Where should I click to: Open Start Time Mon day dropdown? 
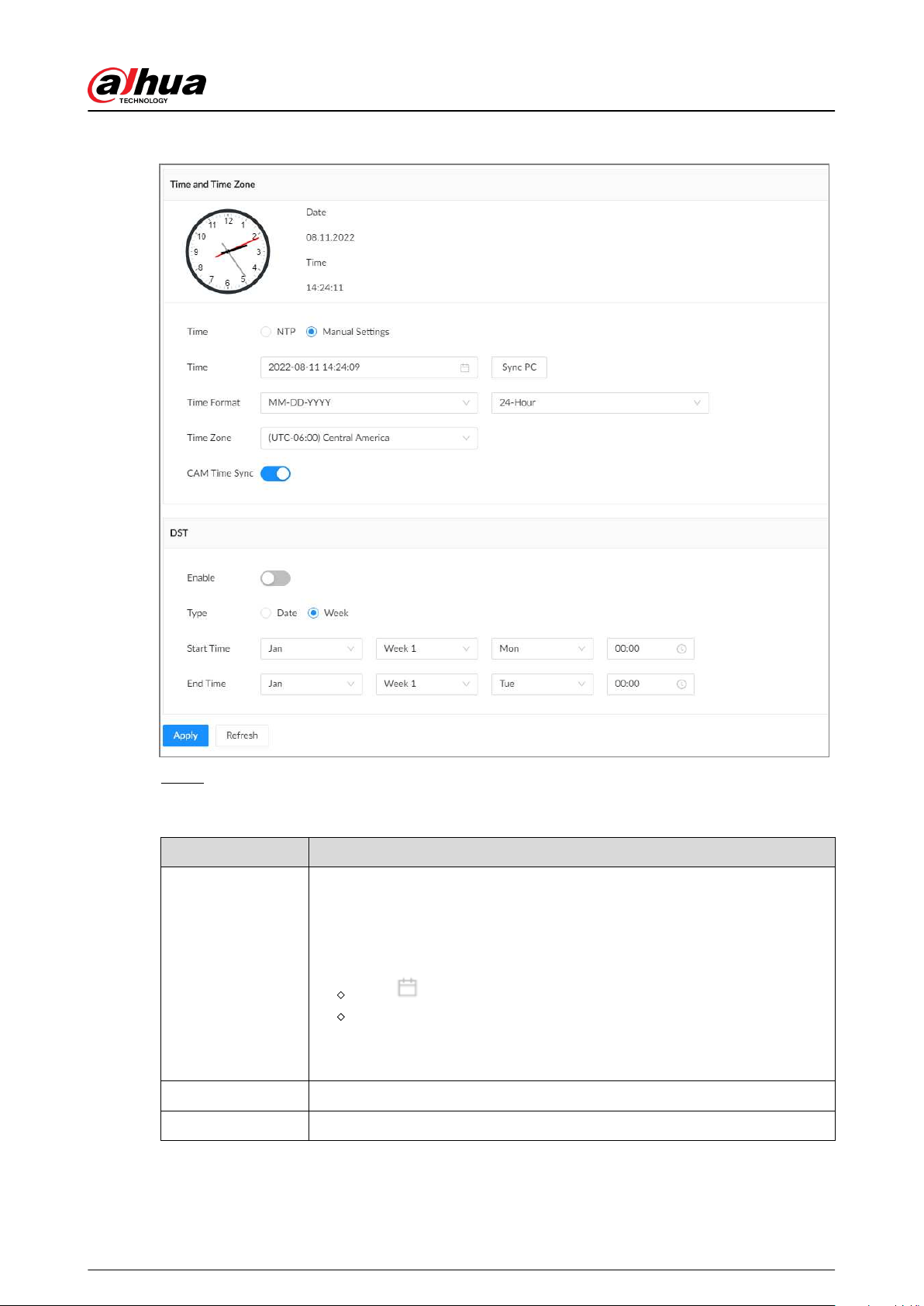[x=543, y=649]
